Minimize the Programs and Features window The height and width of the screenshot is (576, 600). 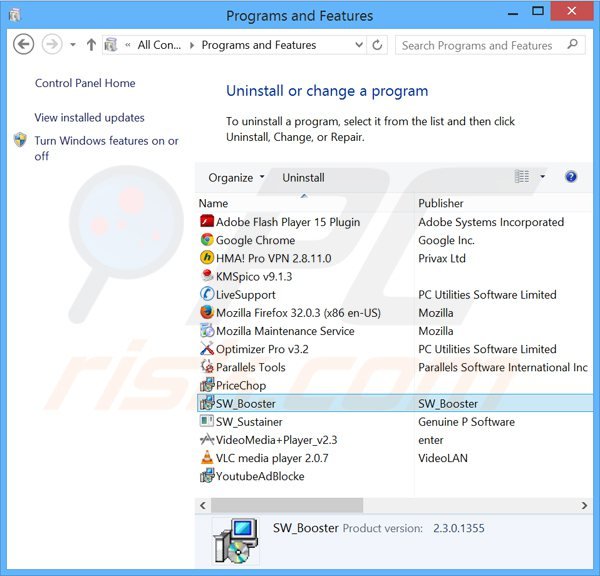pyautogui.click(x=513, y=14)
